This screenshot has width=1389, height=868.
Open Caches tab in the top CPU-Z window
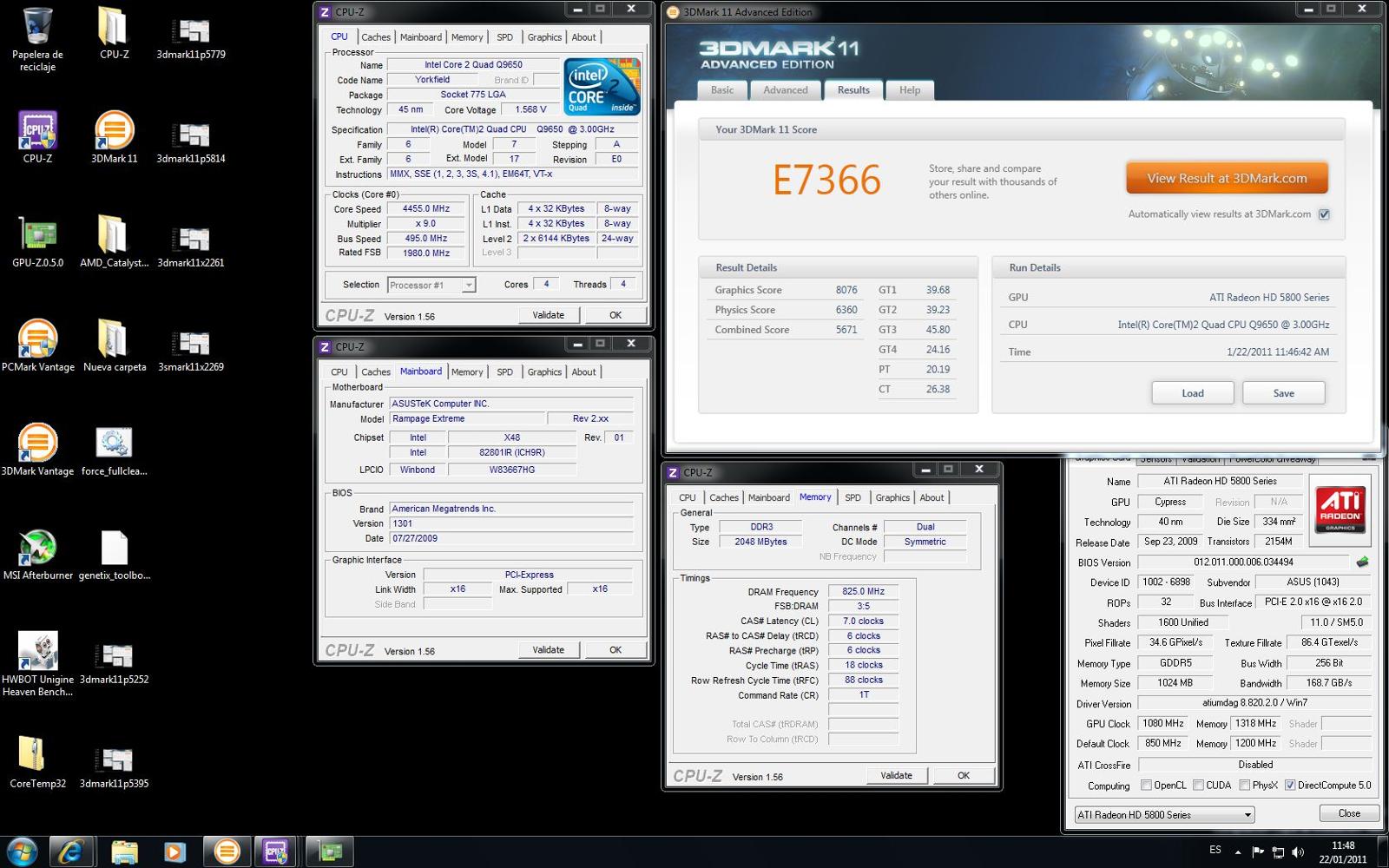(376, 37)
